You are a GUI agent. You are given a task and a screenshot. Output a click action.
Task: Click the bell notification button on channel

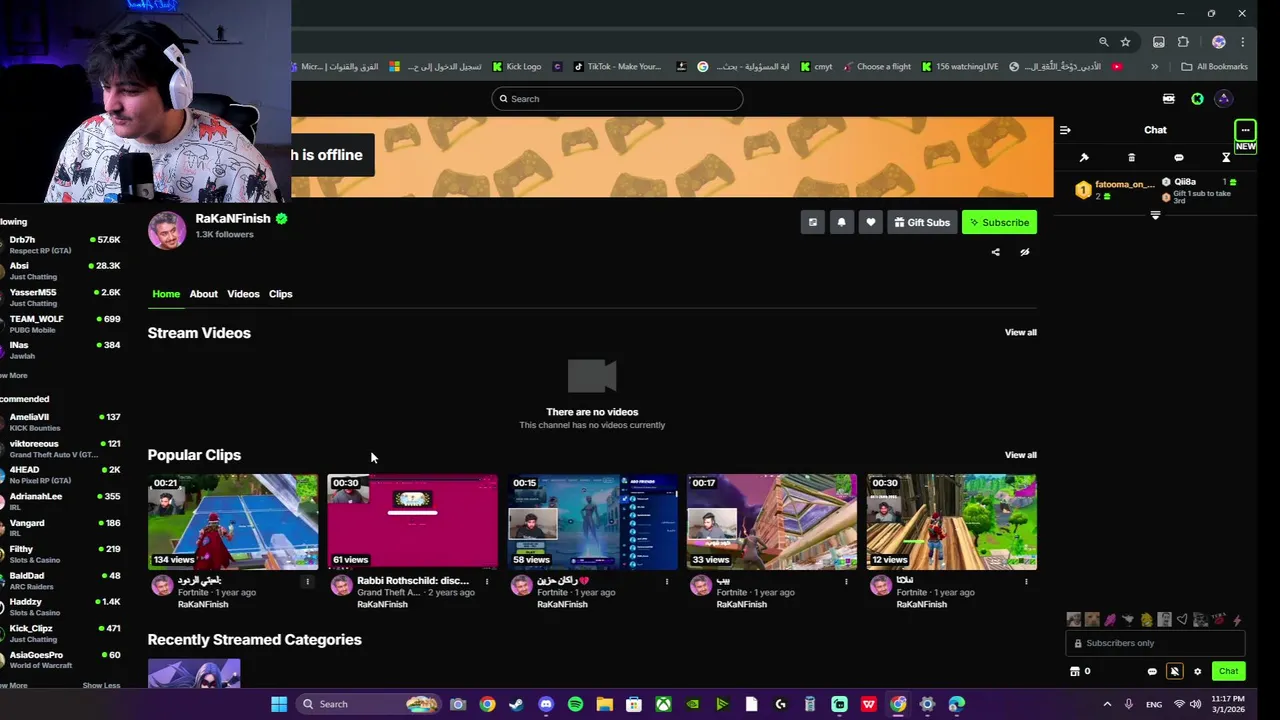(x=841, y=222)
